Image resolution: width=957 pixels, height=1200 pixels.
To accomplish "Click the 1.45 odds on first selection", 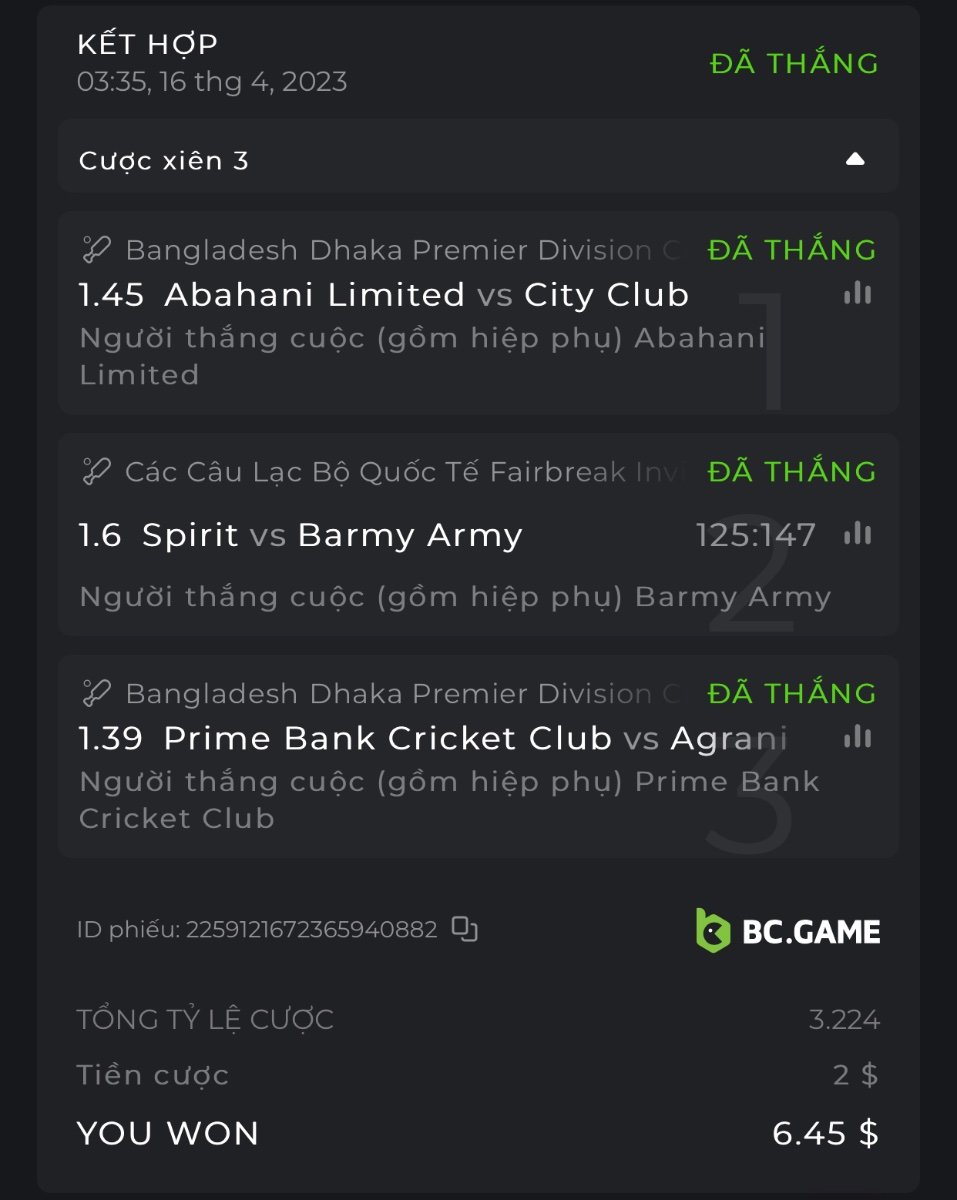I will 111,295.
